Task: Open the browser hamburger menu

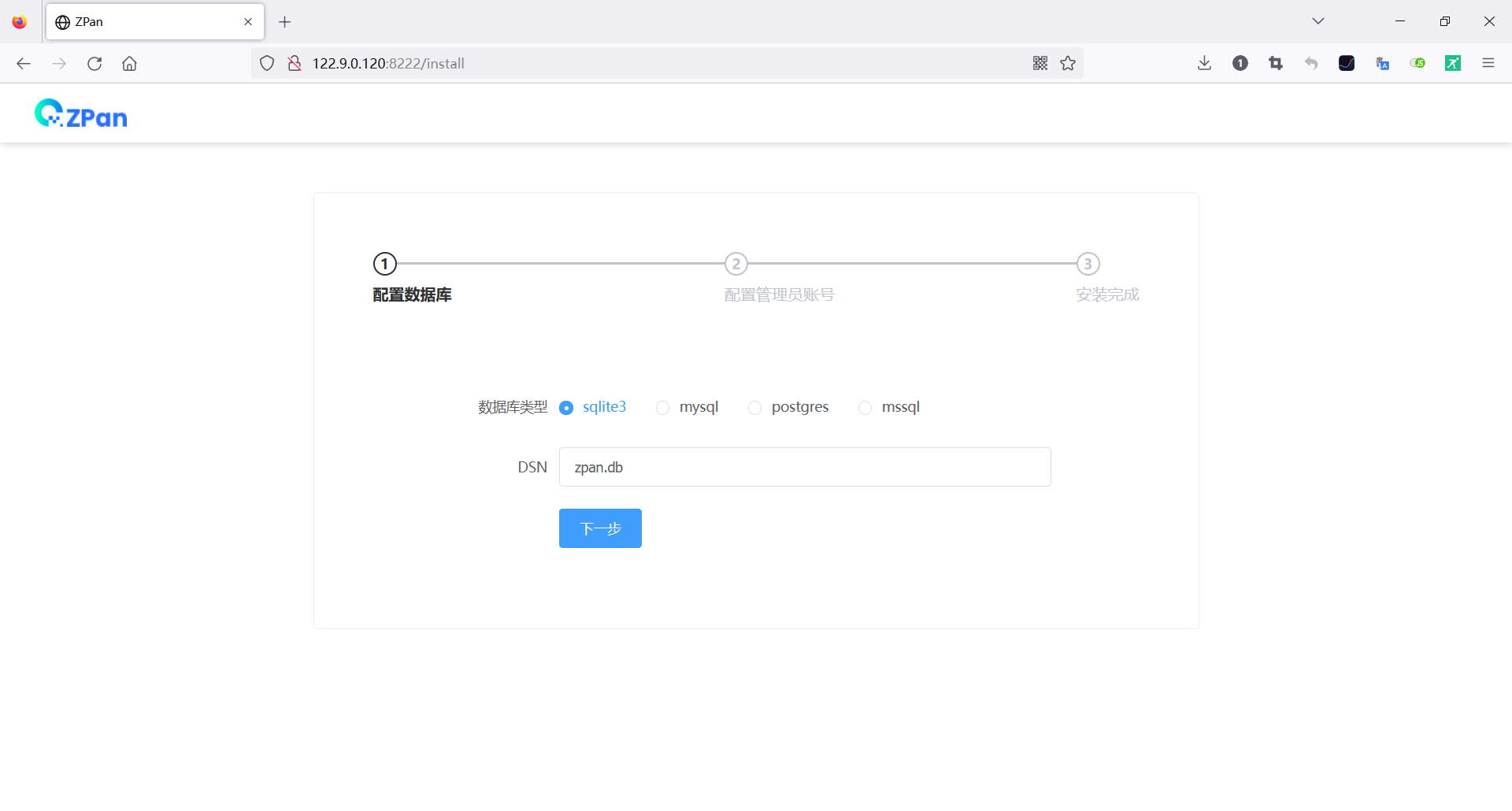Action: pos(1488,63)
